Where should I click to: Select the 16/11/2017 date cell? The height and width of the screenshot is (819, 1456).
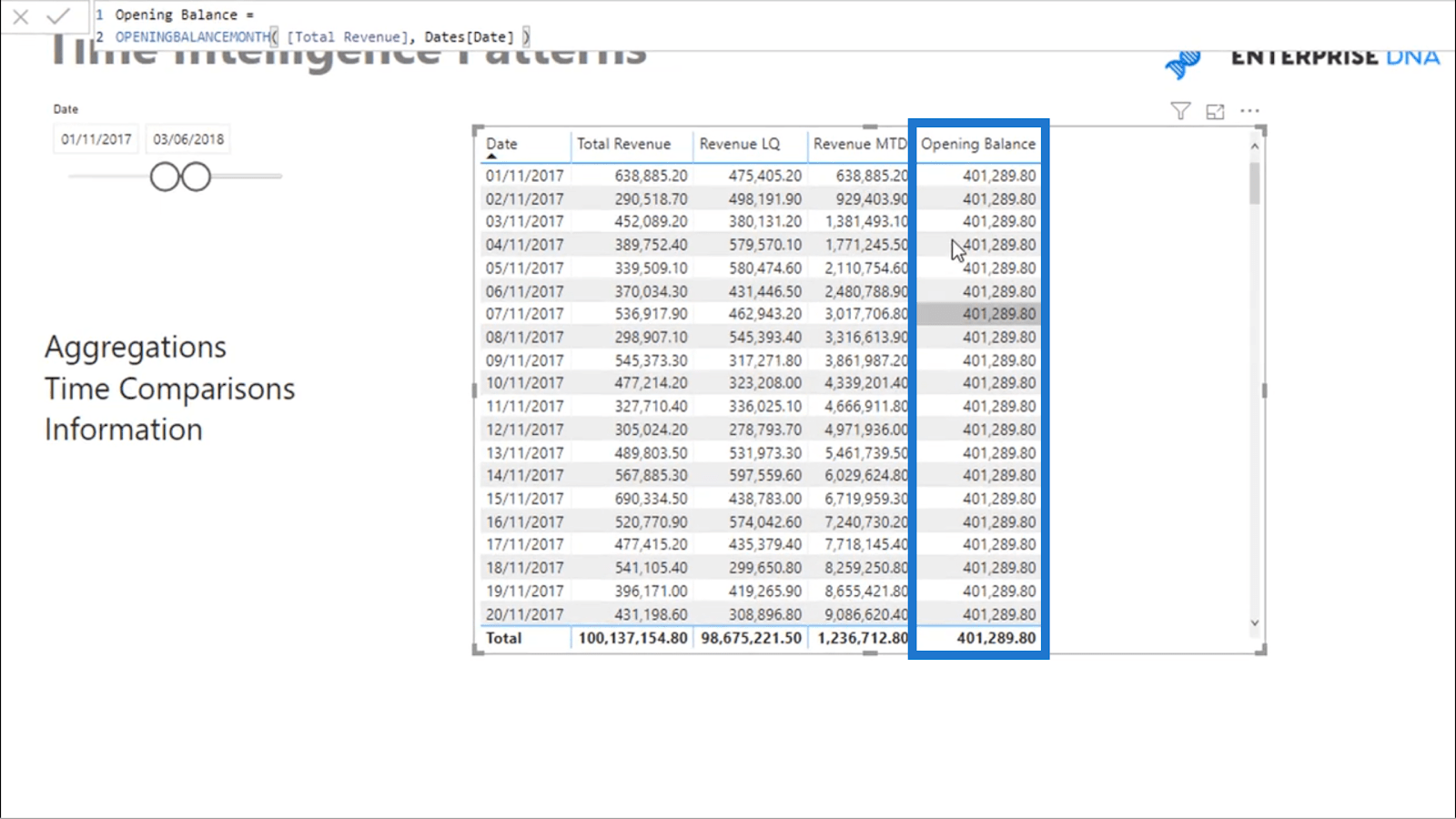click(x=524, y=522)
